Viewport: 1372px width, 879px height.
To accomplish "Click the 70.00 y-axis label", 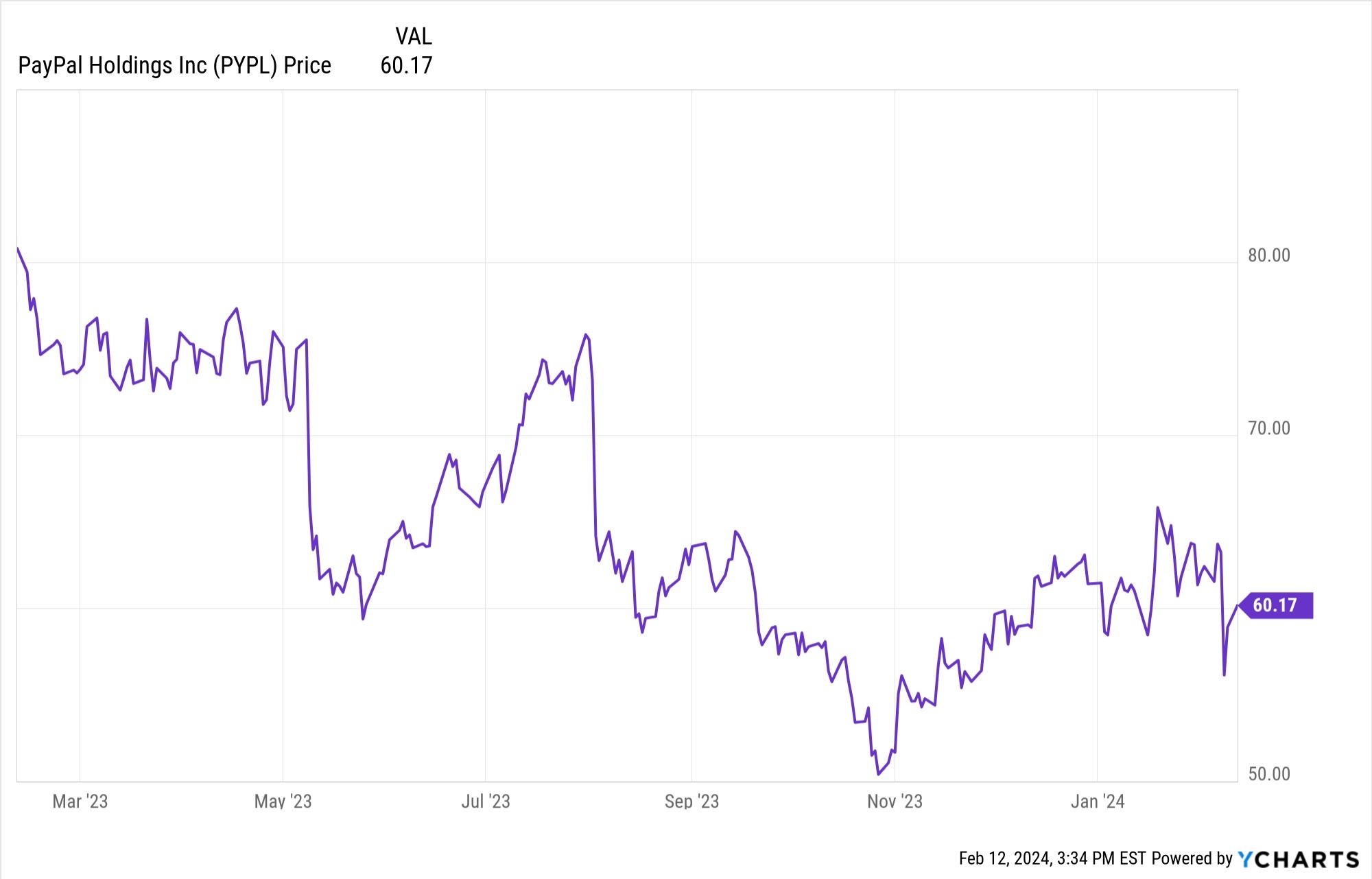I will pyautogui.click(x=1269, y=428).
